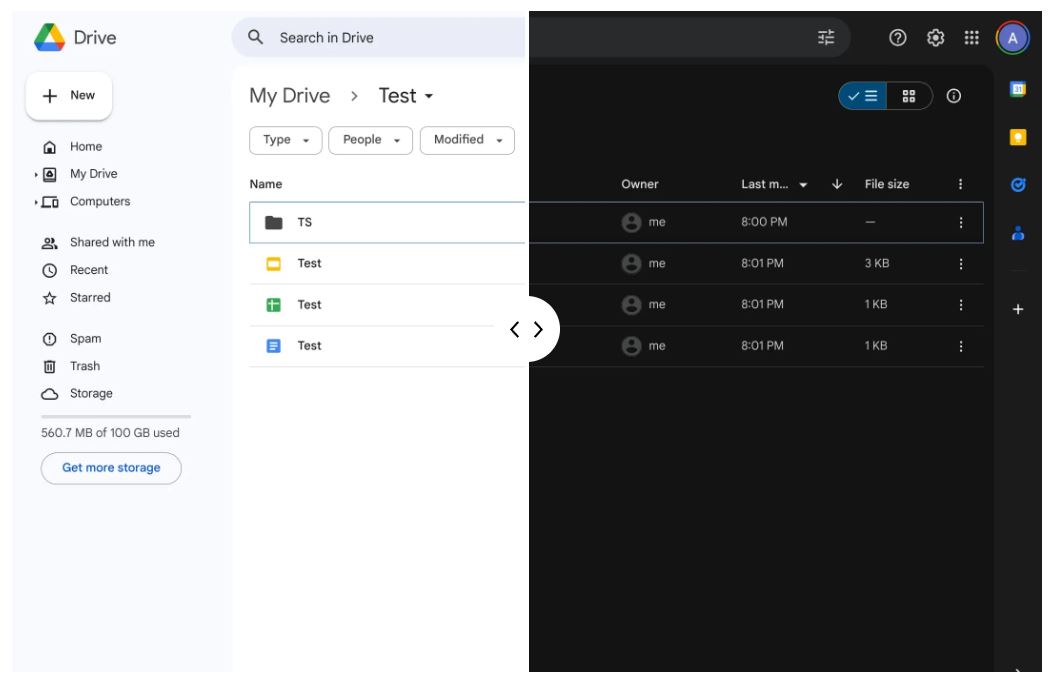Screen dimensions: 1052x682
Task: Click Get more storage button
Action: click(111, 468)
